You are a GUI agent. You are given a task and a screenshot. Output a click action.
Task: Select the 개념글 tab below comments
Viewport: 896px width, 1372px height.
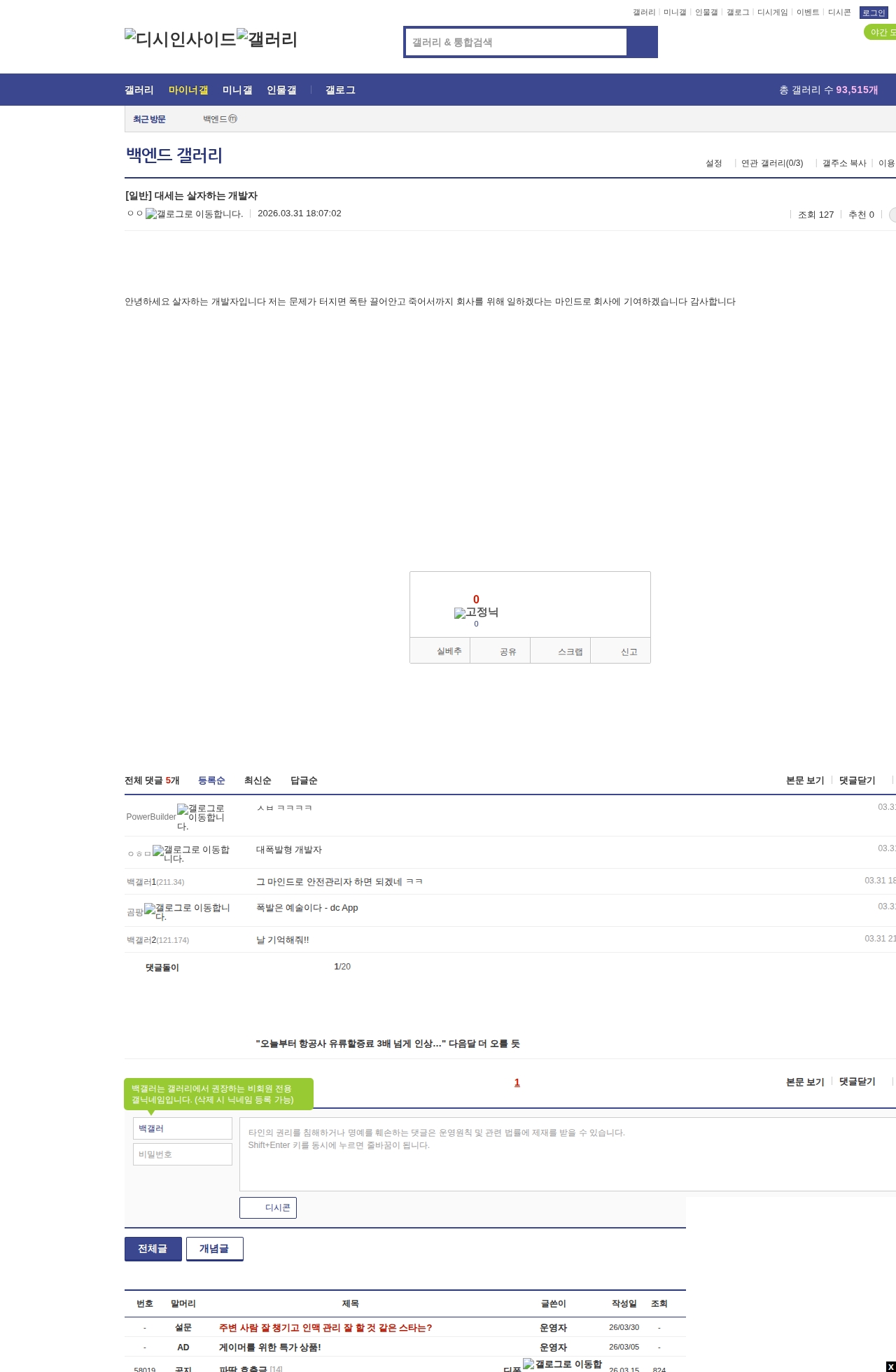coord(214,1248)
